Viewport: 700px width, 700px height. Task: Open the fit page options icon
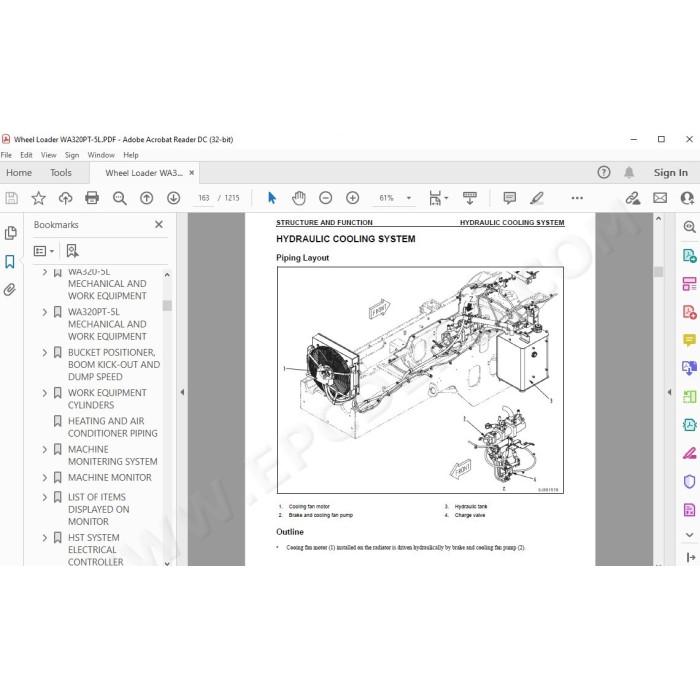(438, 198)
